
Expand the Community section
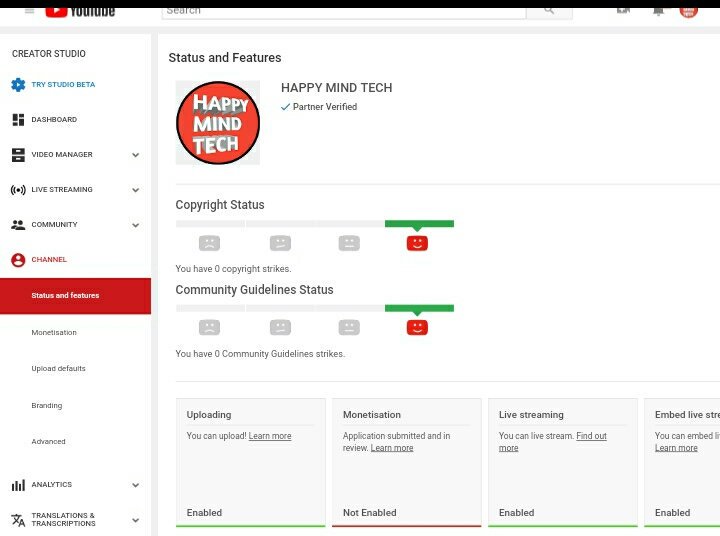[x=135, y=225]
